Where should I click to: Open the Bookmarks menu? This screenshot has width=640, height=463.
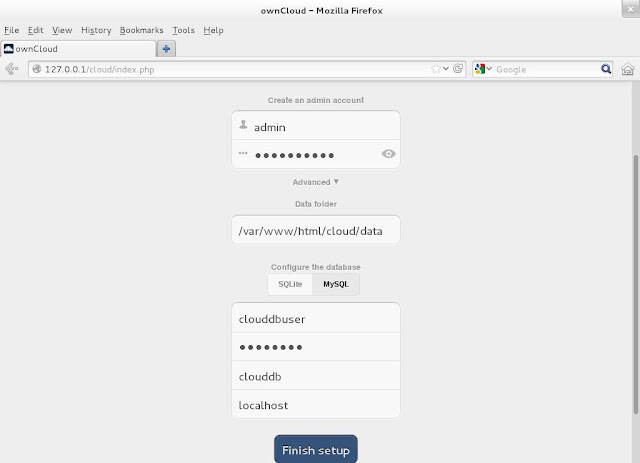pos(141,30)
